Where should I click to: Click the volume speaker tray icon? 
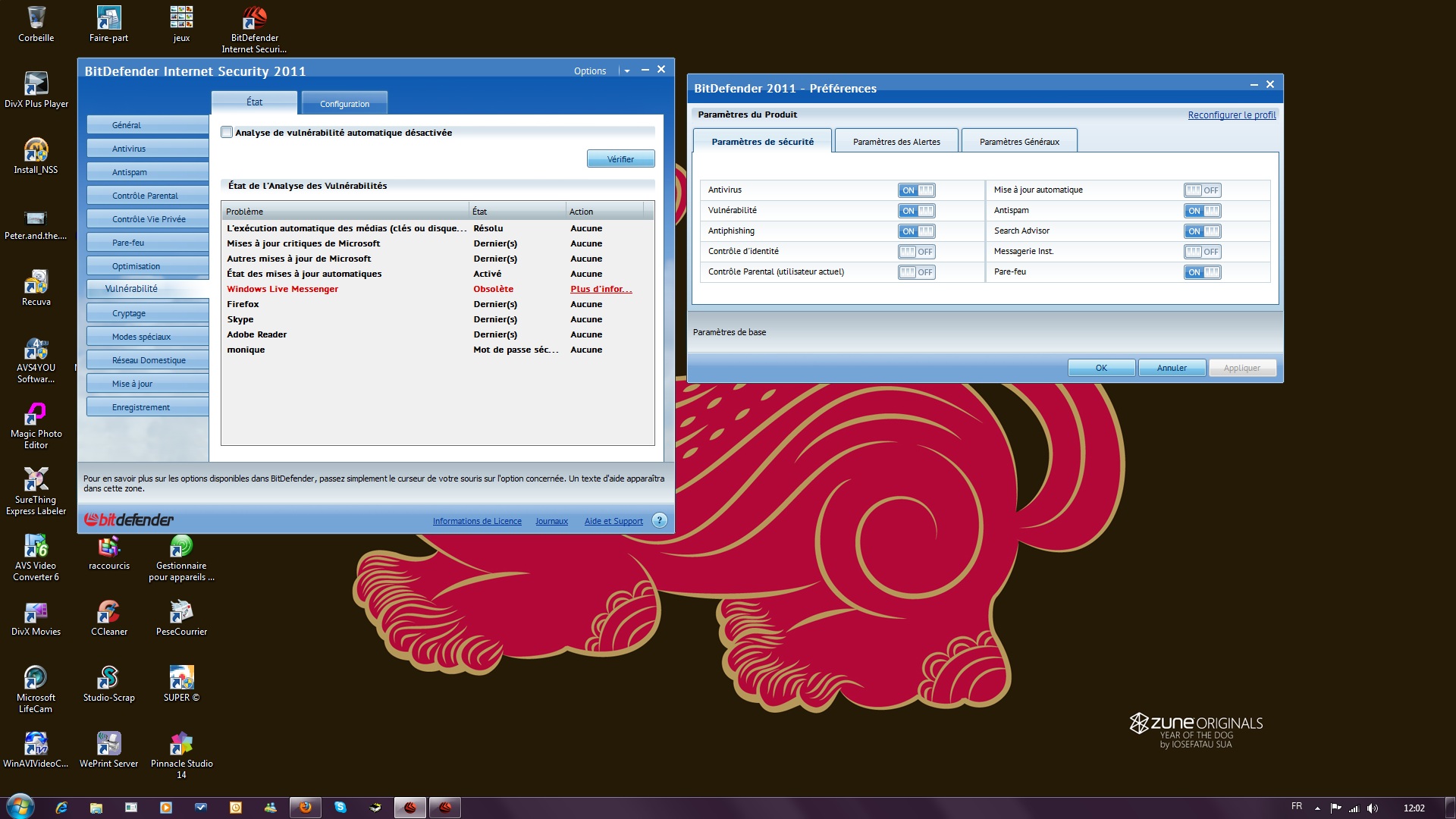[x=1373, y=808]
